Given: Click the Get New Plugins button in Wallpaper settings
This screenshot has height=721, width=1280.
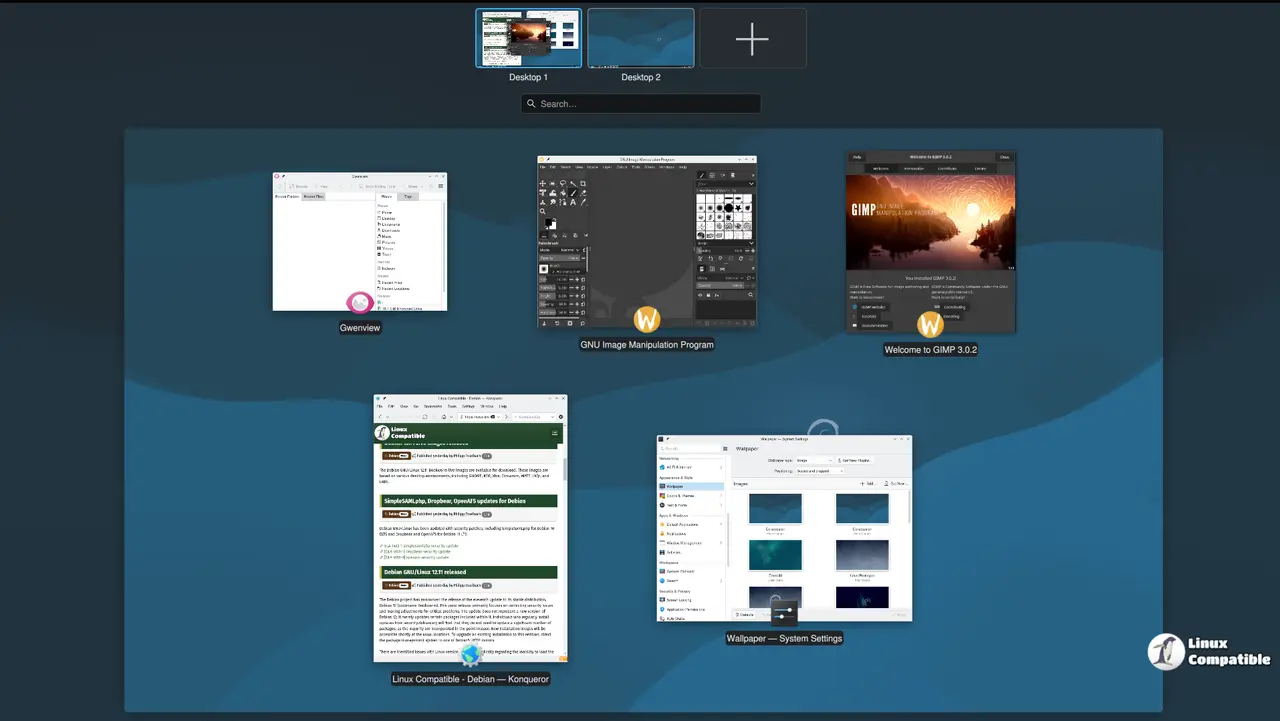Looking at the screenshot, I should 855,460.
